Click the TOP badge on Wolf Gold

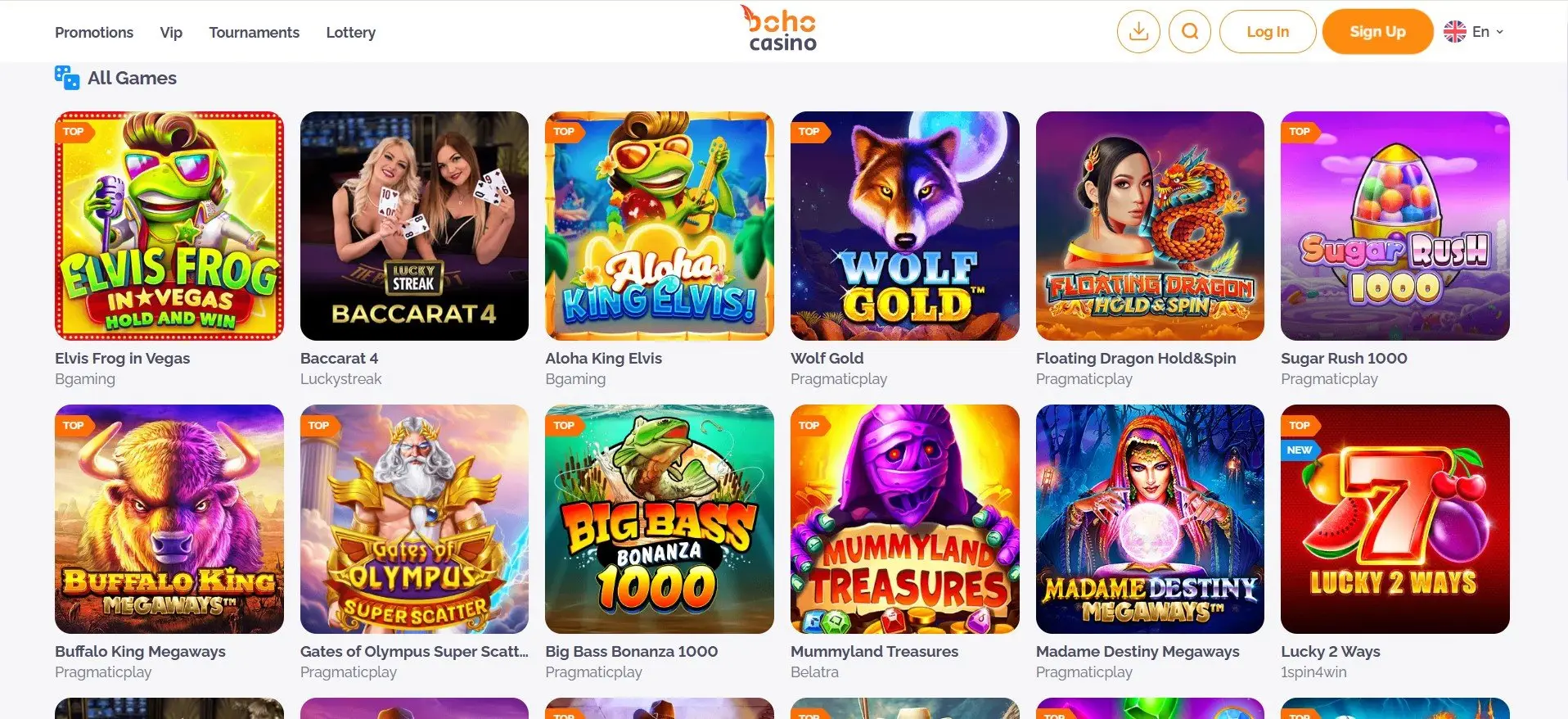pos(809,131)
